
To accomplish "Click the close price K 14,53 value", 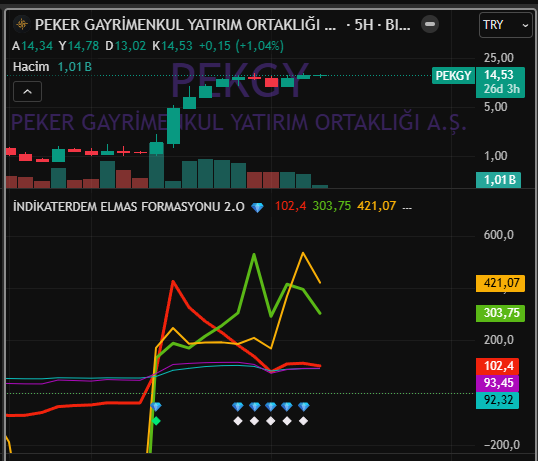I will point(177,46).
